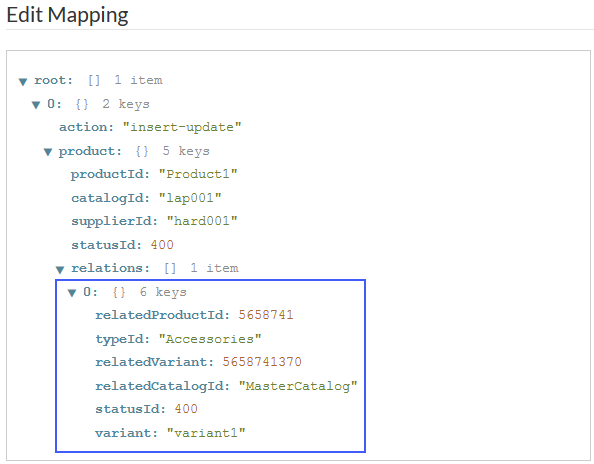Click the "lap001" catalogId value
The width and height of the screenshot is (594, 464).
pos(190,198)
